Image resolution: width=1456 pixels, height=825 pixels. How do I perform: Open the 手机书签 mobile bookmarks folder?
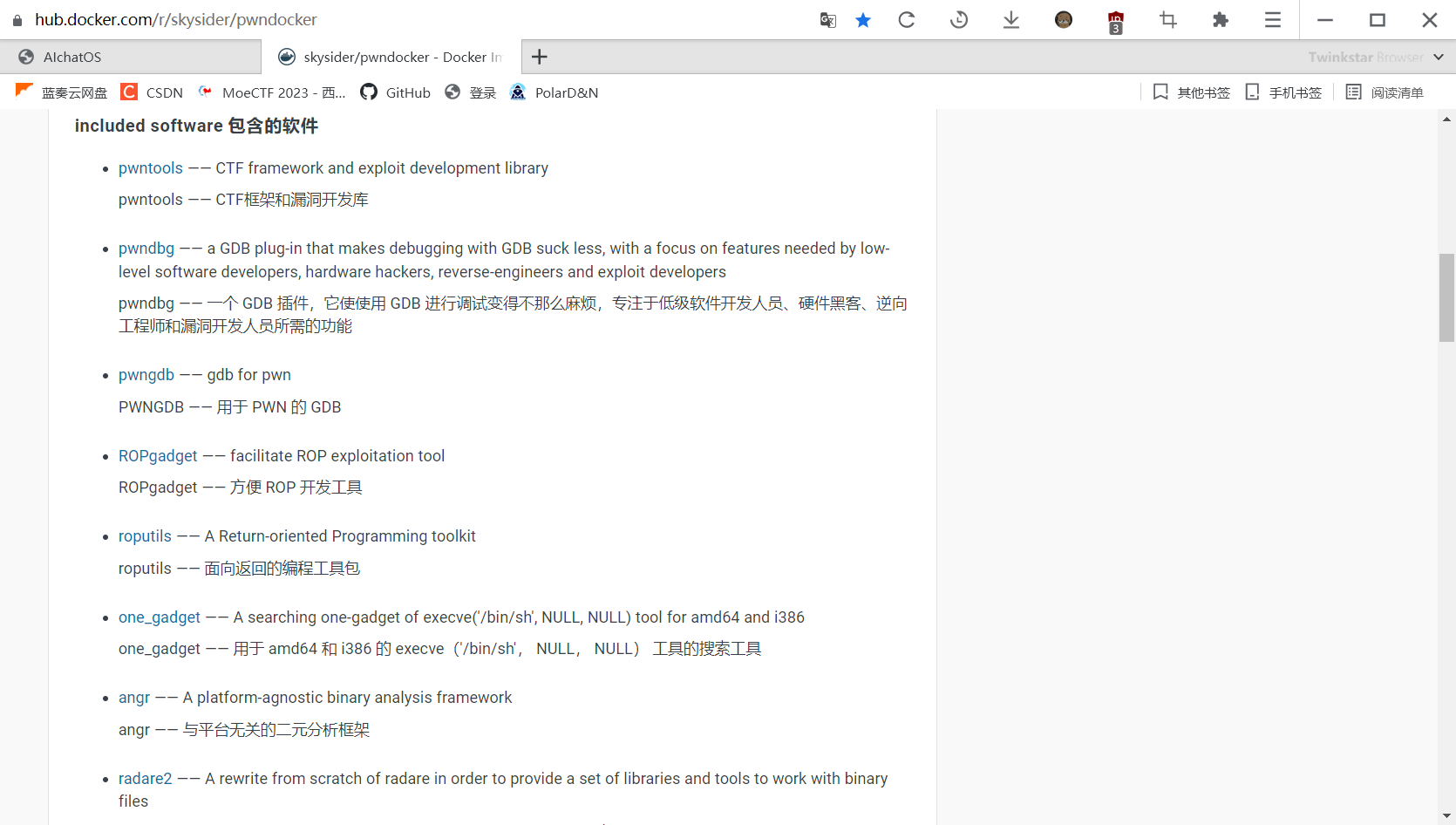(x=1283, y=92)
